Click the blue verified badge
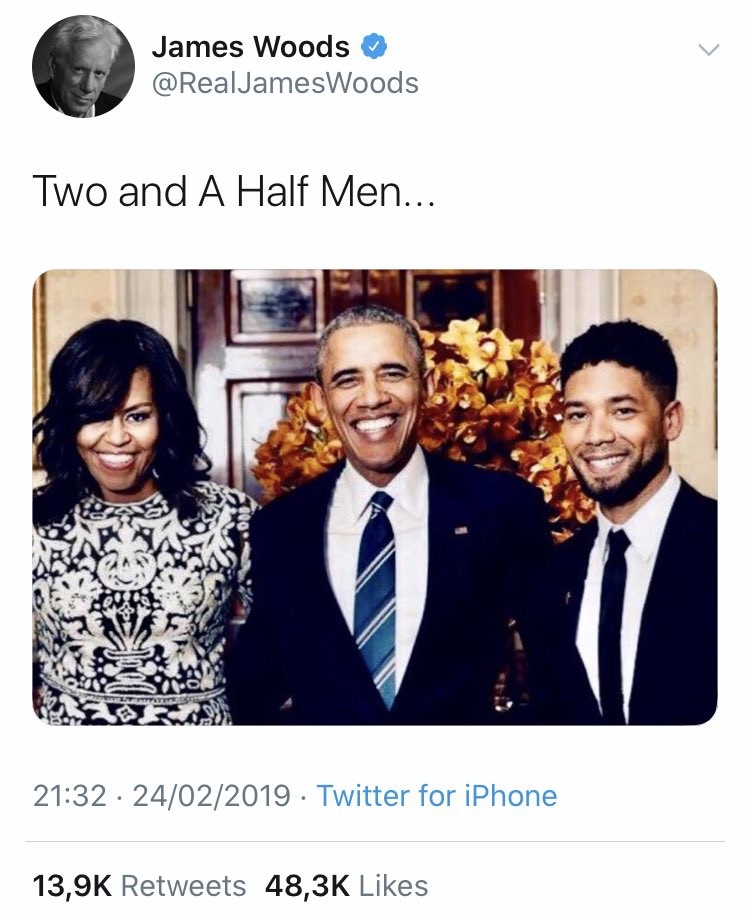The height and width of the screenshot is (919, 749). (373, 46)
